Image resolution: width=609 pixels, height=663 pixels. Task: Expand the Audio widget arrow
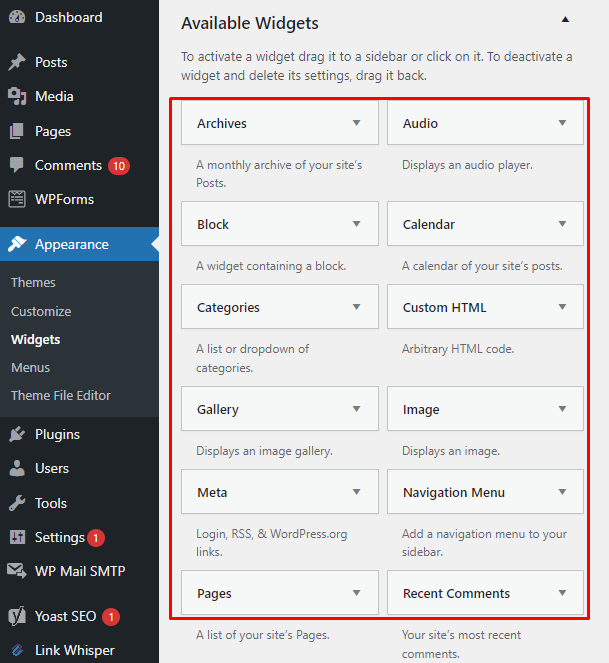(x=562, y=123)
